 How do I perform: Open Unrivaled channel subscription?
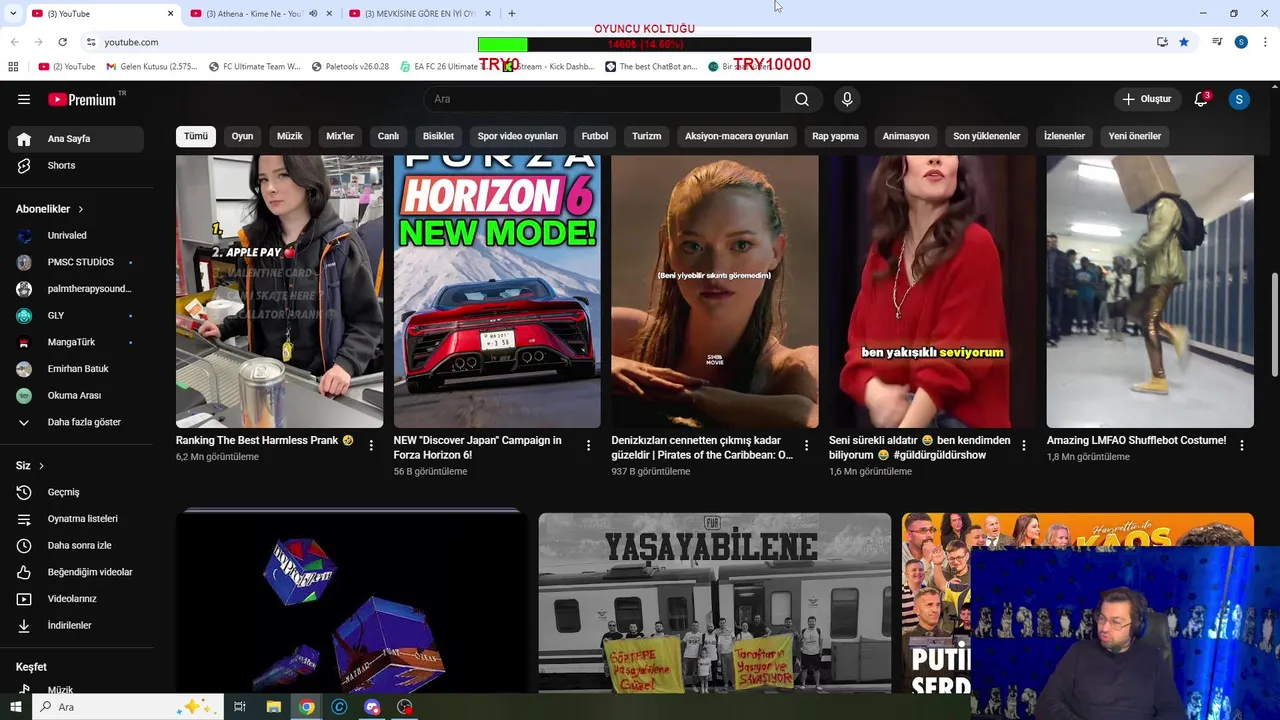76,235
